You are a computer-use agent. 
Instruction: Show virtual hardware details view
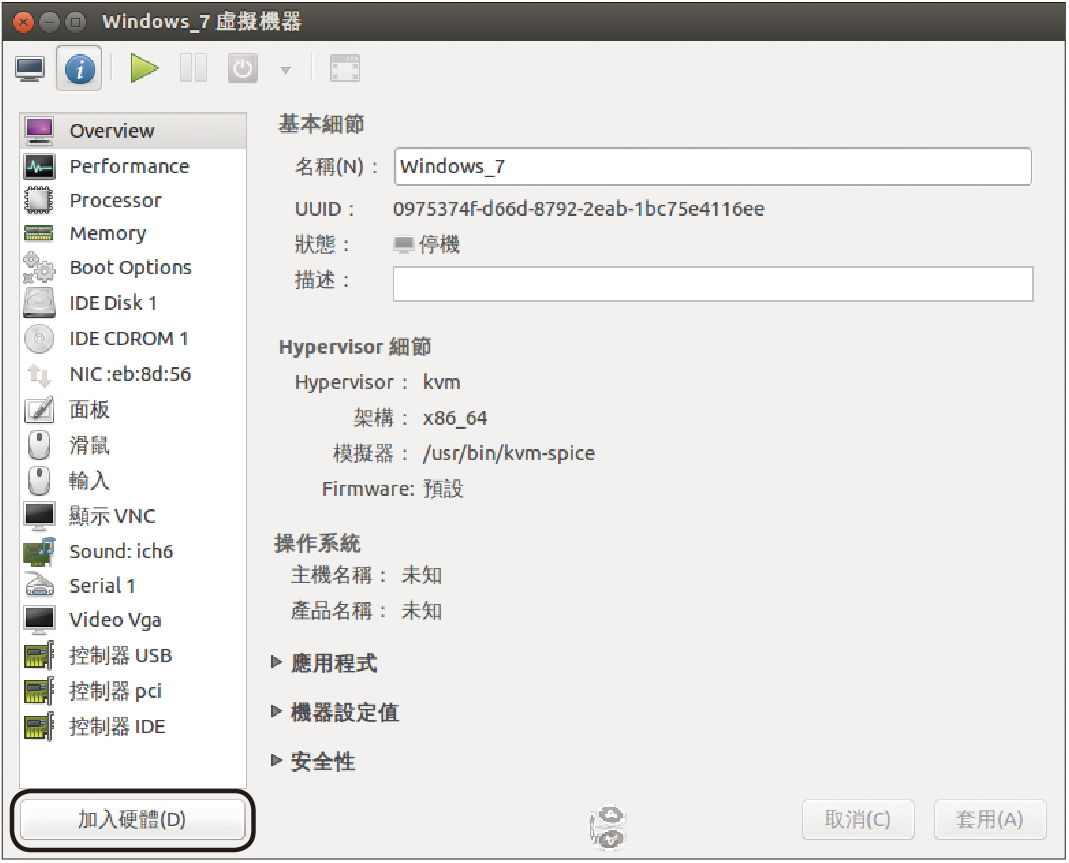coord(80,69)
